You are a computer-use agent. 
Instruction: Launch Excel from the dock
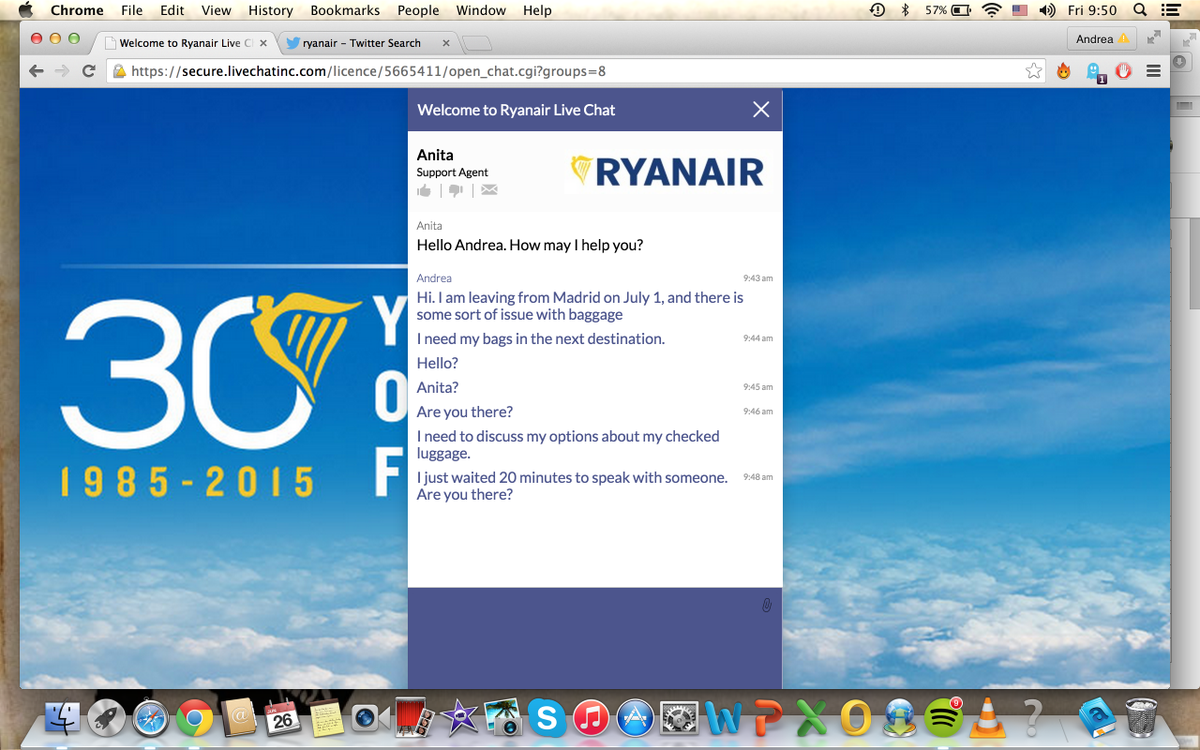813,716
